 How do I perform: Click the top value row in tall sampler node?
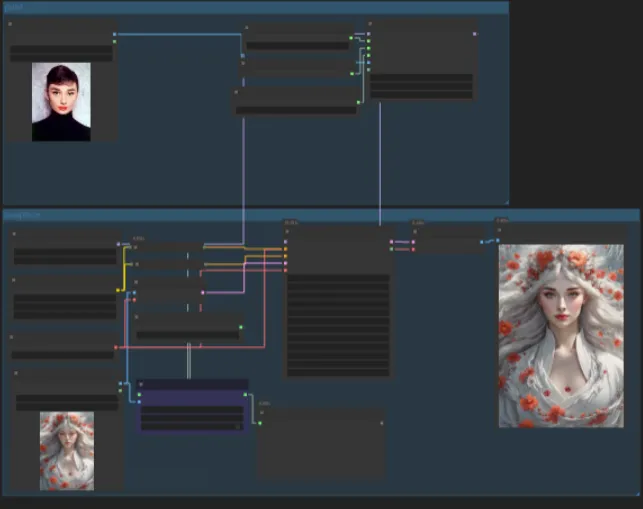(x=338, y=279)
